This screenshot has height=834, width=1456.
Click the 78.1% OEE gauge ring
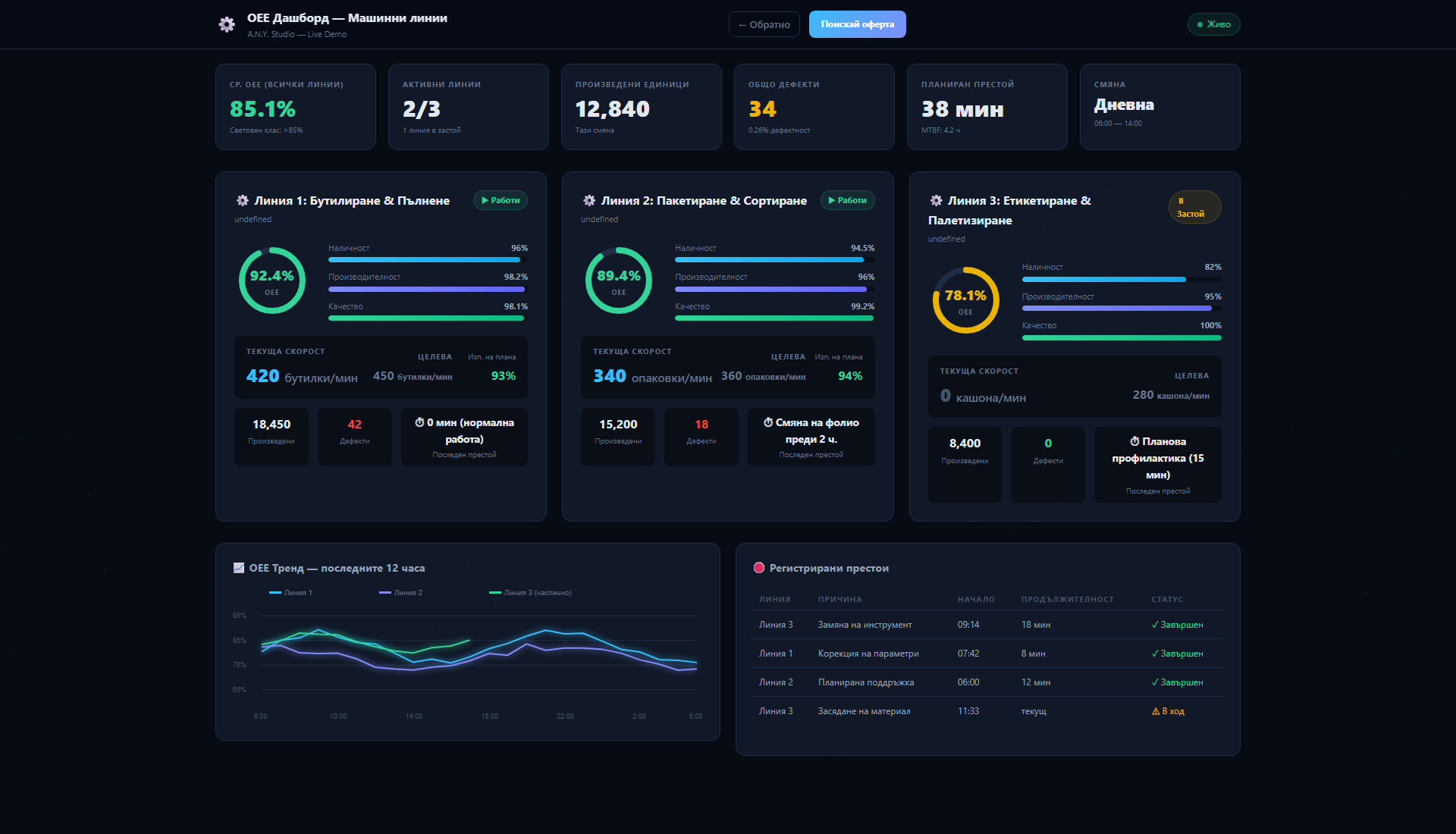(x=965, y=300)
